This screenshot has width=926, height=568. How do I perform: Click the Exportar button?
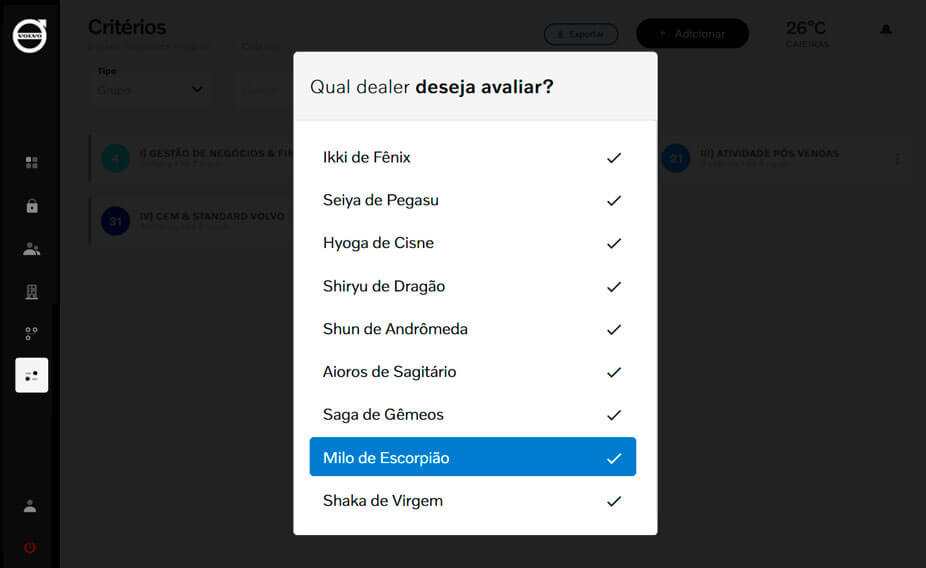tap(581, 34)
